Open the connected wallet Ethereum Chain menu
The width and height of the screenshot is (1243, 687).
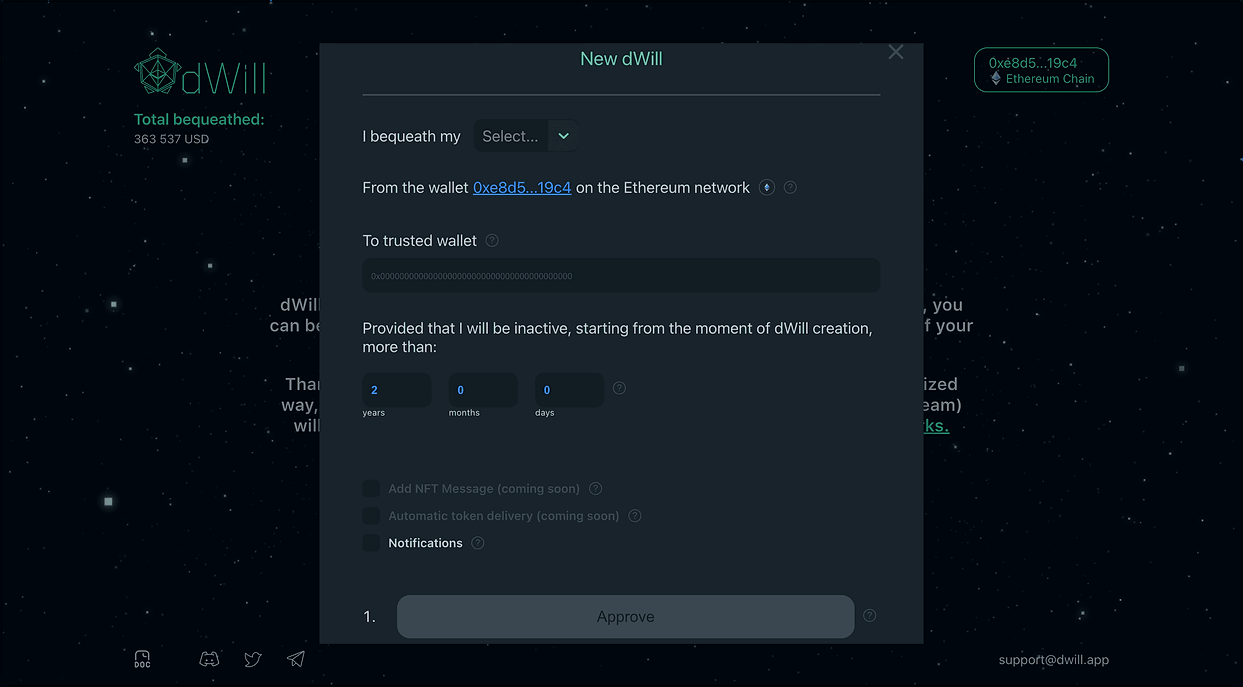(1041, 70)
